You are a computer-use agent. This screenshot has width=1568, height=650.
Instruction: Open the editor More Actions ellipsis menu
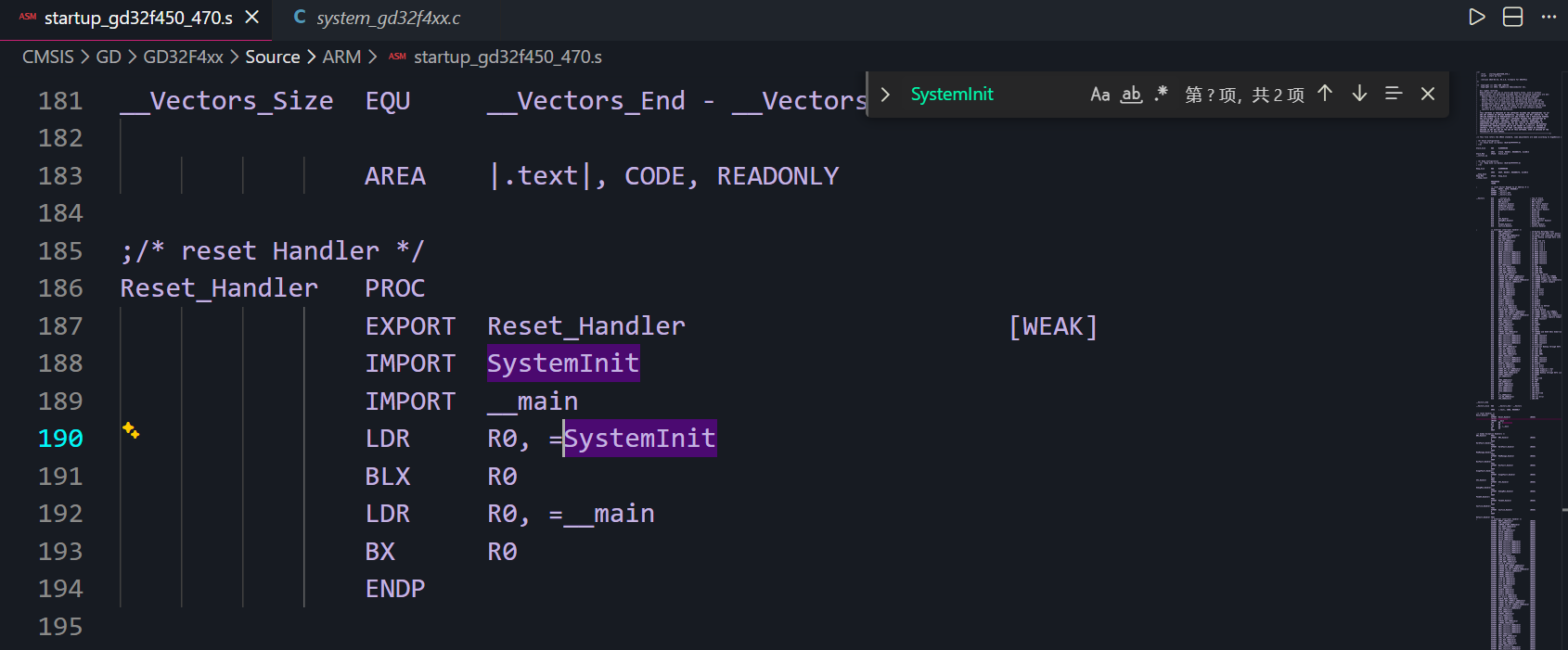coord(1549,17)
